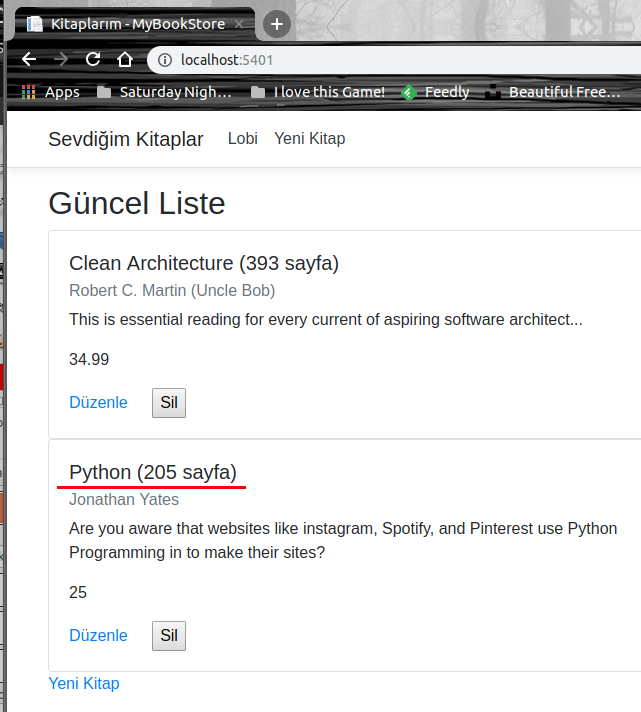
Task: Go to the browser home page icon
Action: pyautogui.click(x=125, y=59)
